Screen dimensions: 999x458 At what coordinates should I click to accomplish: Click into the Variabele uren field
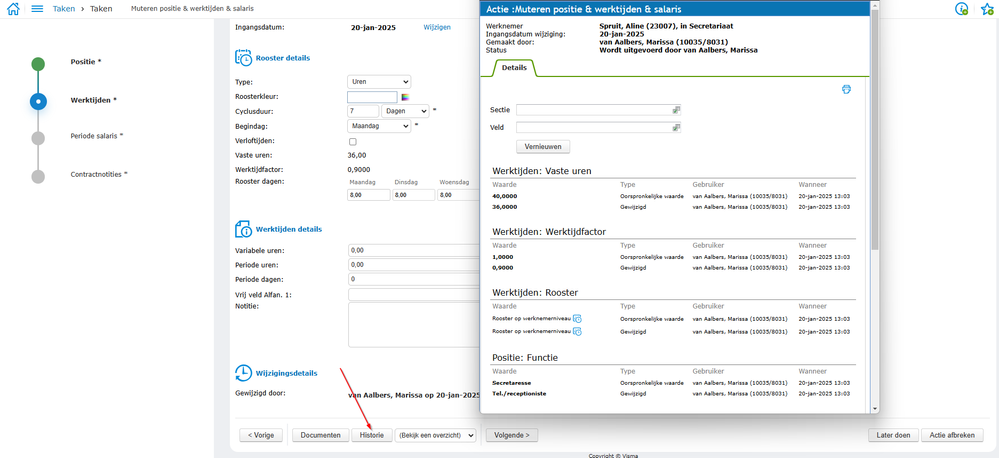(410, 250)
